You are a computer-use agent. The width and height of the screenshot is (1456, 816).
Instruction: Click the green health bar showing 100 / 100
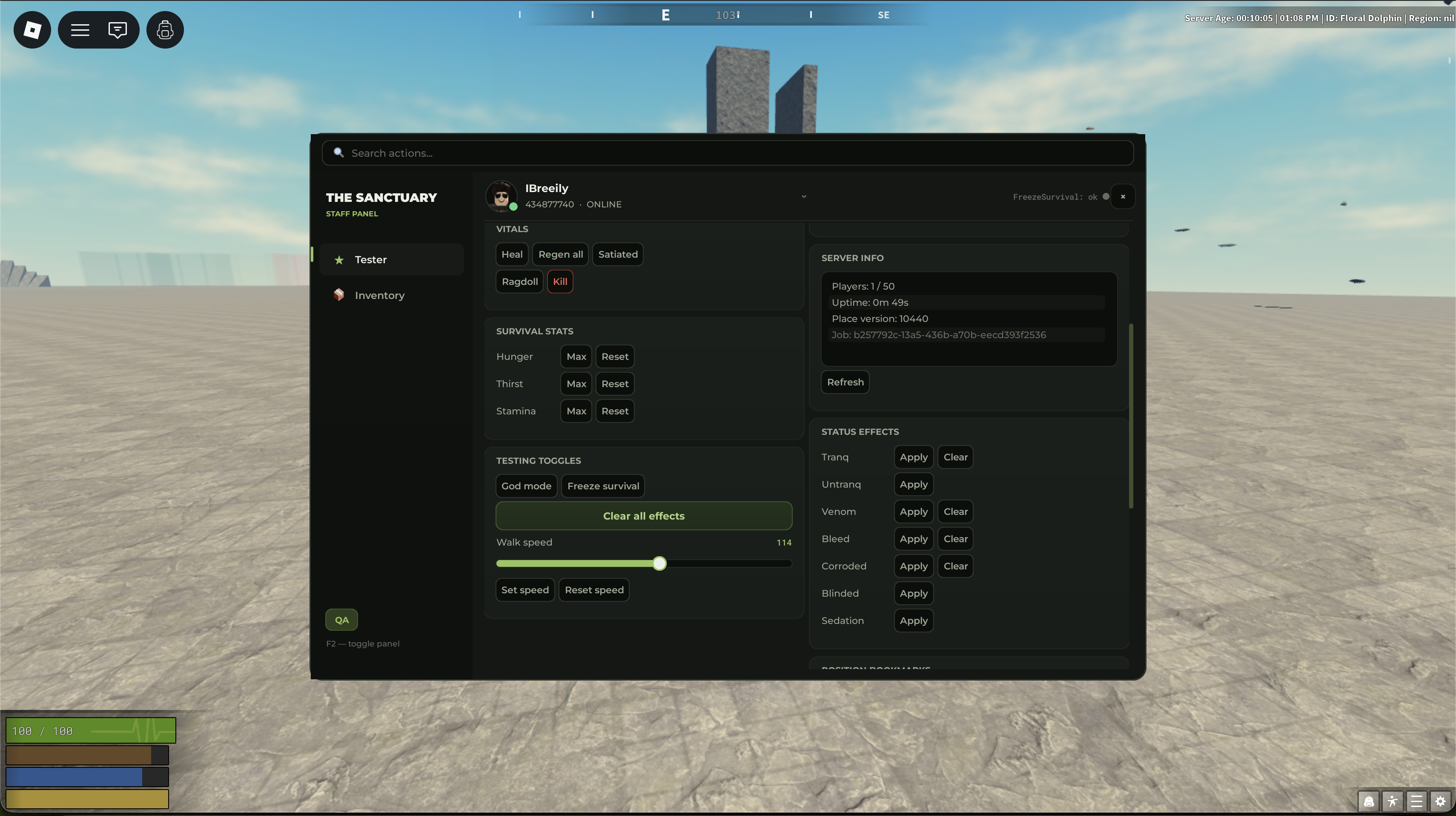[90, 731]
